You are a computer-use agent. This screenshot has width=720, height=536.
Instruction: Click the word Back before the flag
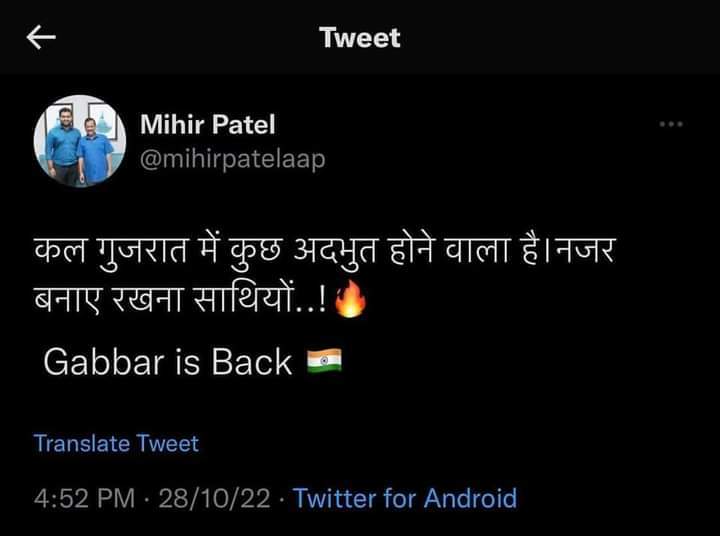(x=251, y=362)
